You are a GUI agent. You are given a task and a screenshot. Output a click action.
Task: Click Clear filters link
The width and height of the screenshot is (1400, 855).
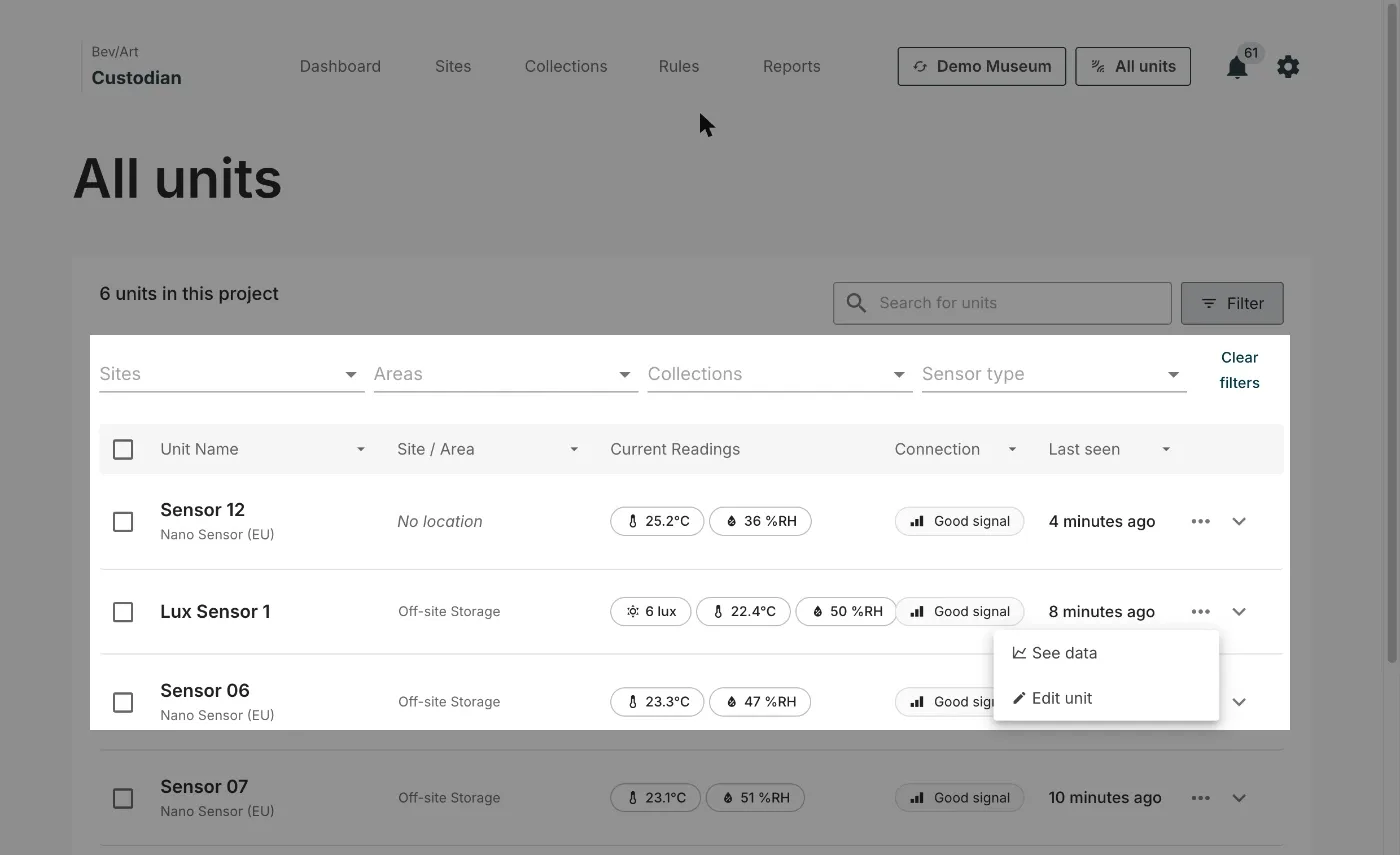tap(1239, 370)
